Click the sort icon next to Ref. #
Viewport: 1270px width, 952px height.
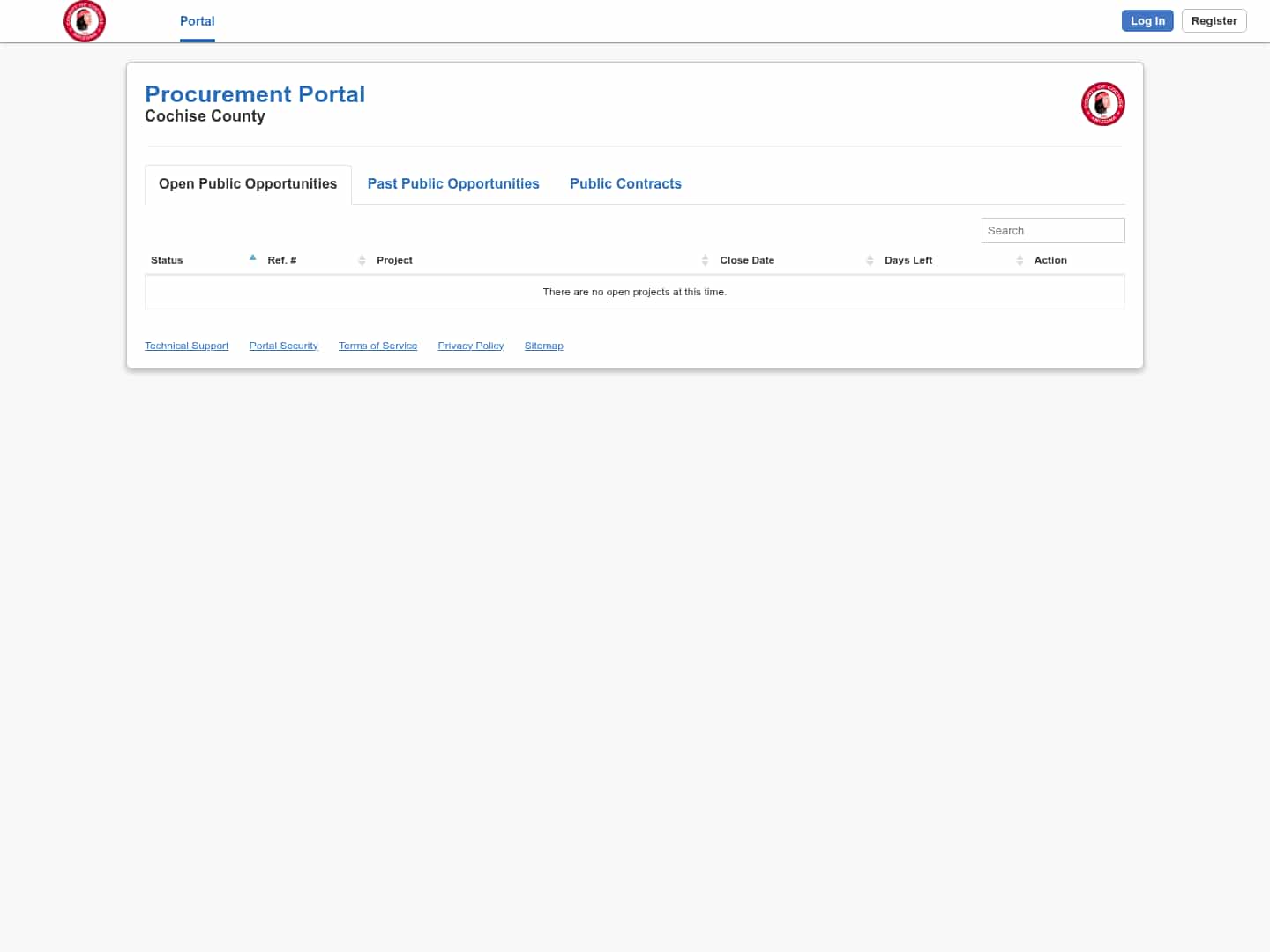click(362, 259)
